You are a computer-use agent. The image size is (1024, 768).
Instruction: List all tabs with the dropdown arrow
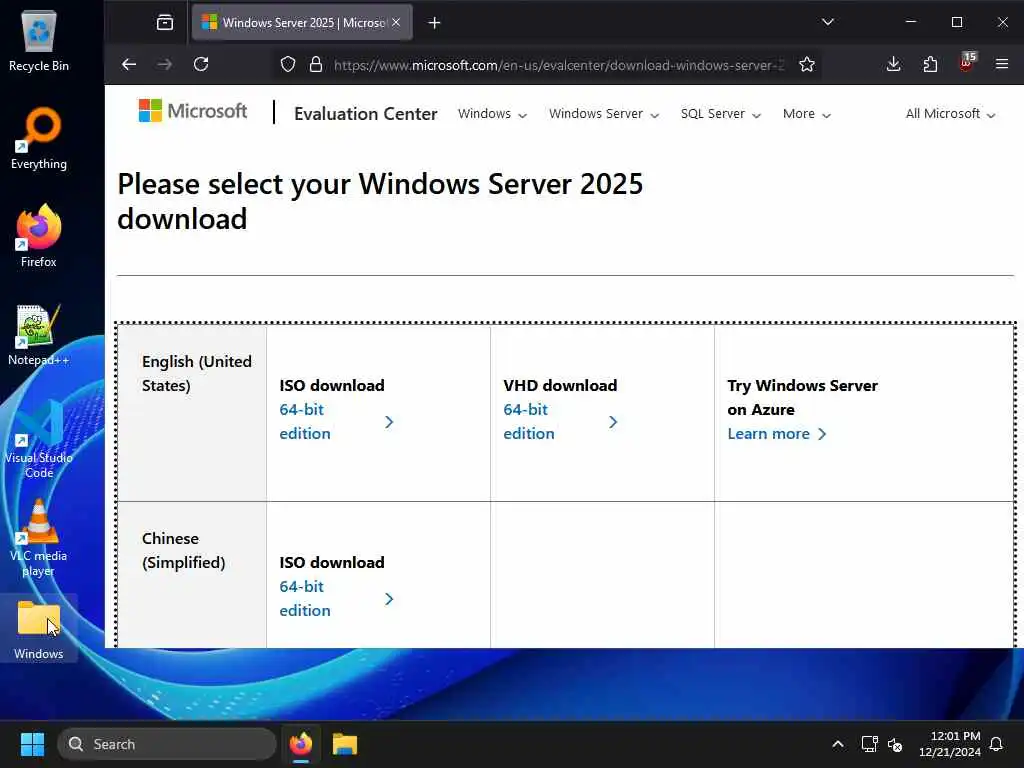[827, 22]
